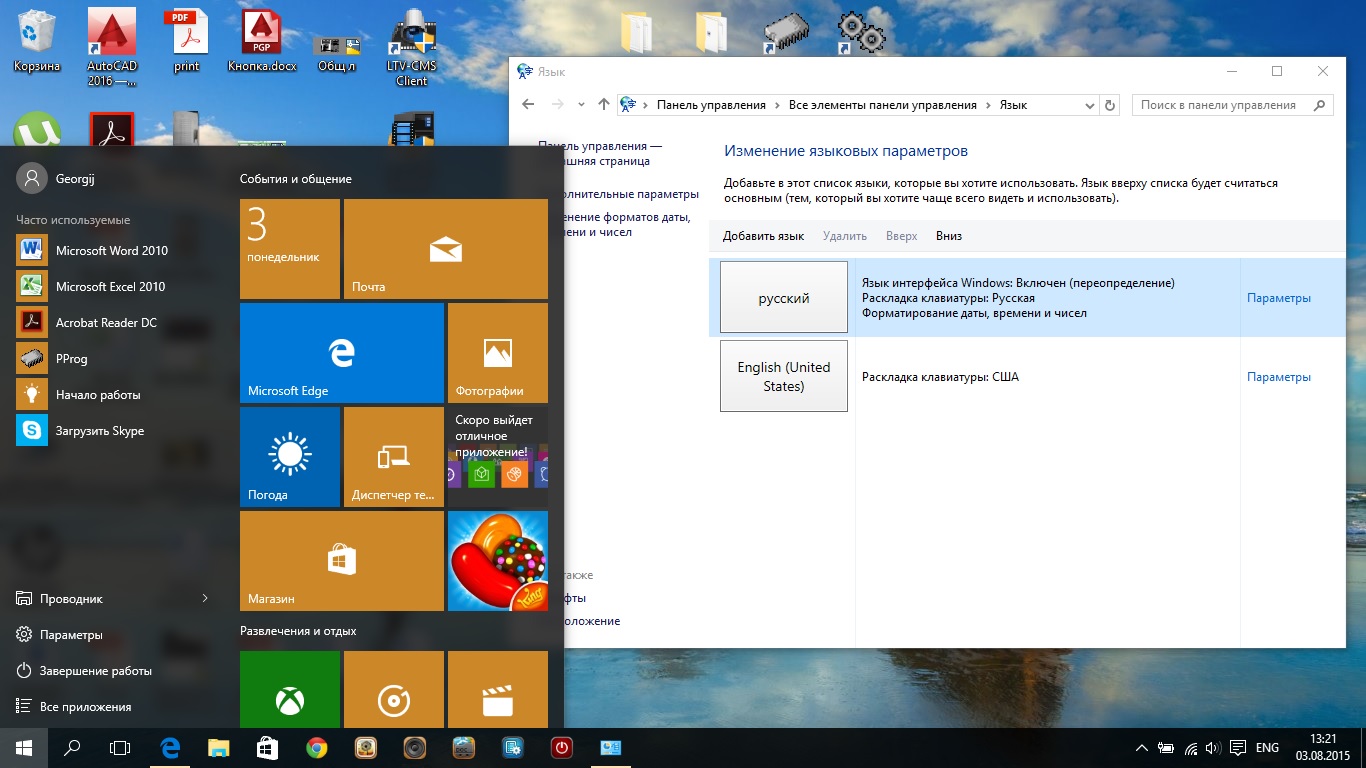This screenshot has width=1366, height=768.
Task: Click the red power-button app on the taskbar
Action: point(562,748)
